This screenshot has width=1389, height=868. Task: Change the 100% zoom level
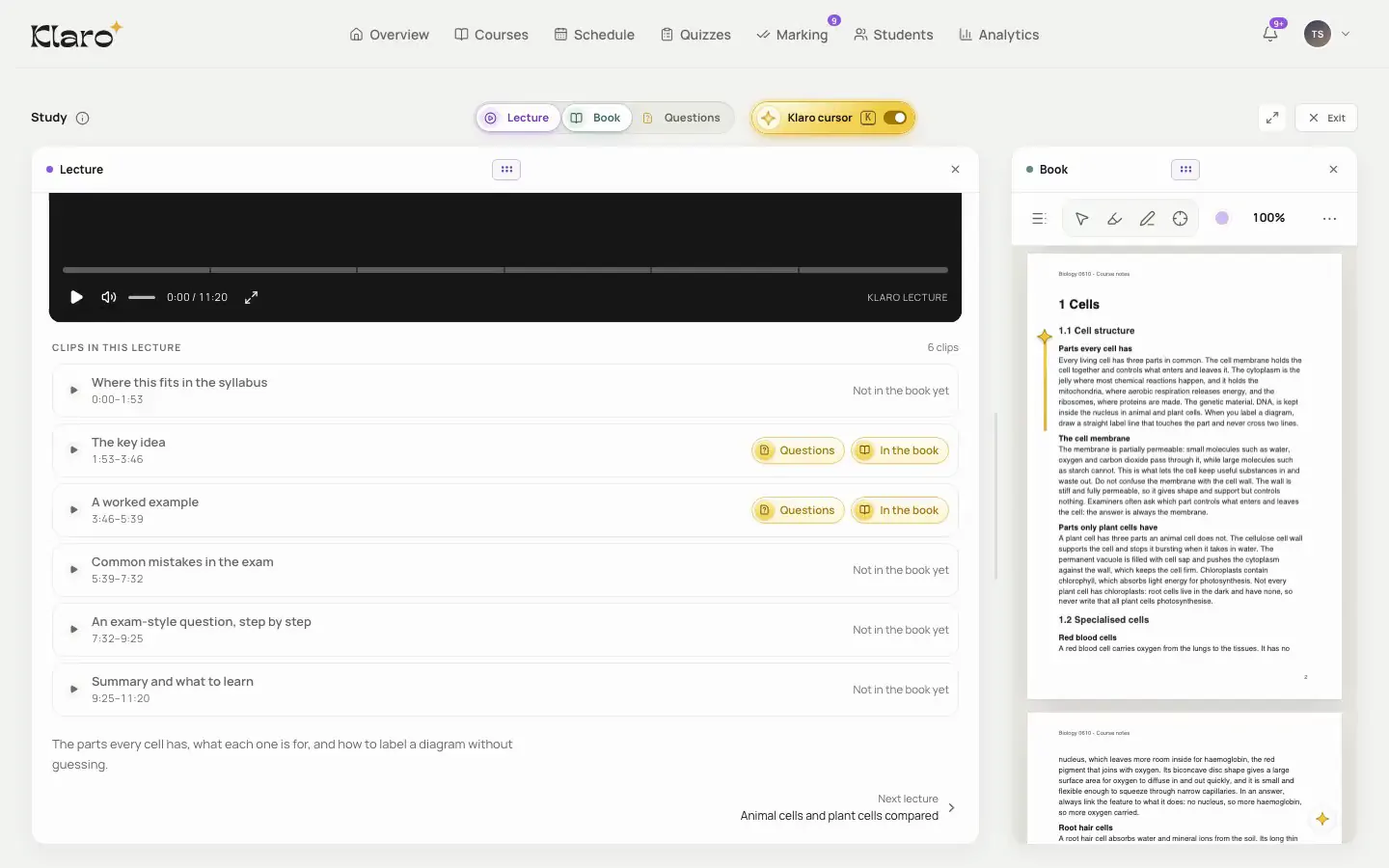point(1268,218)
